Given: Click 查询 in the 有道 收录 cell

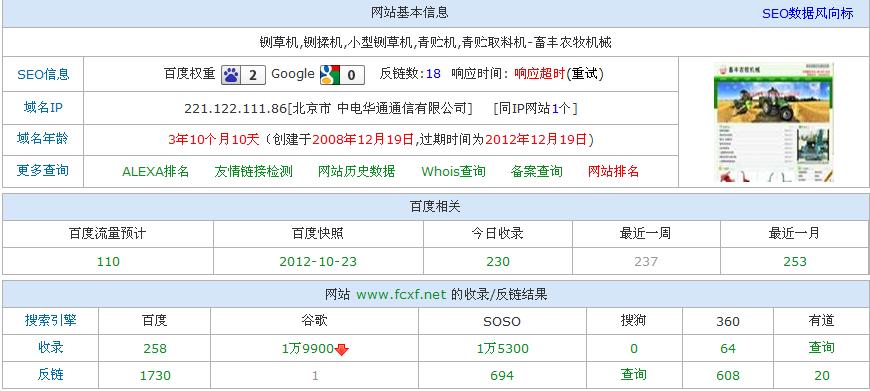Looking at the screenshot, I should click(x=821, y=348).
